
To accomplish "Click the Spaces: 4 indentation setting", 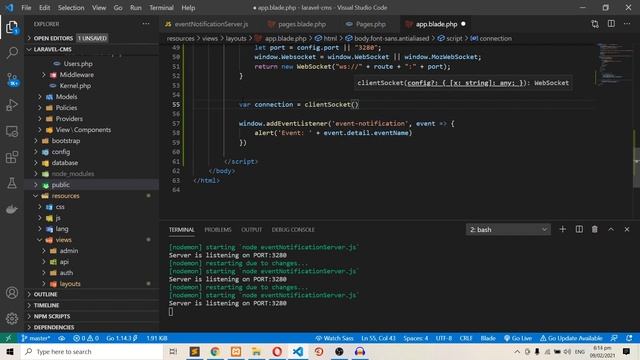I will (416, 338).
